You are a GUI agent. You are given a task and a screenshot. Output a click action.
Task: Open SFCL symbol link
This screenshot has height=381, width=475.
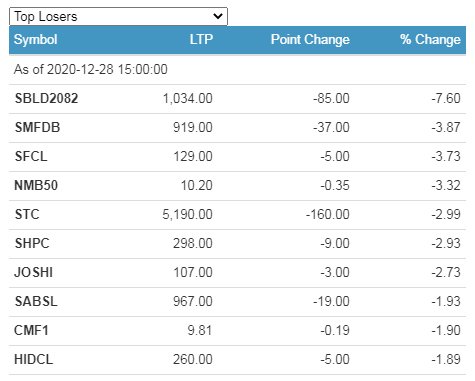(31, 156)
